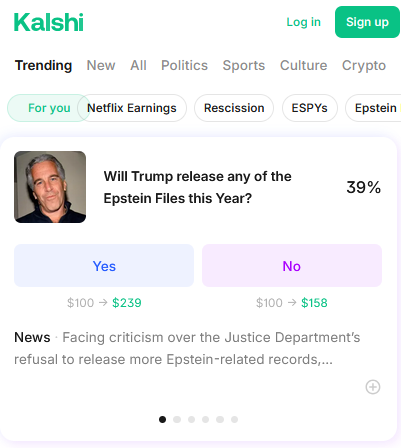This screenshot has height=448, width=401.
Task: Choose the ESPYs filter chip
Action: click(x=310, y=108)
